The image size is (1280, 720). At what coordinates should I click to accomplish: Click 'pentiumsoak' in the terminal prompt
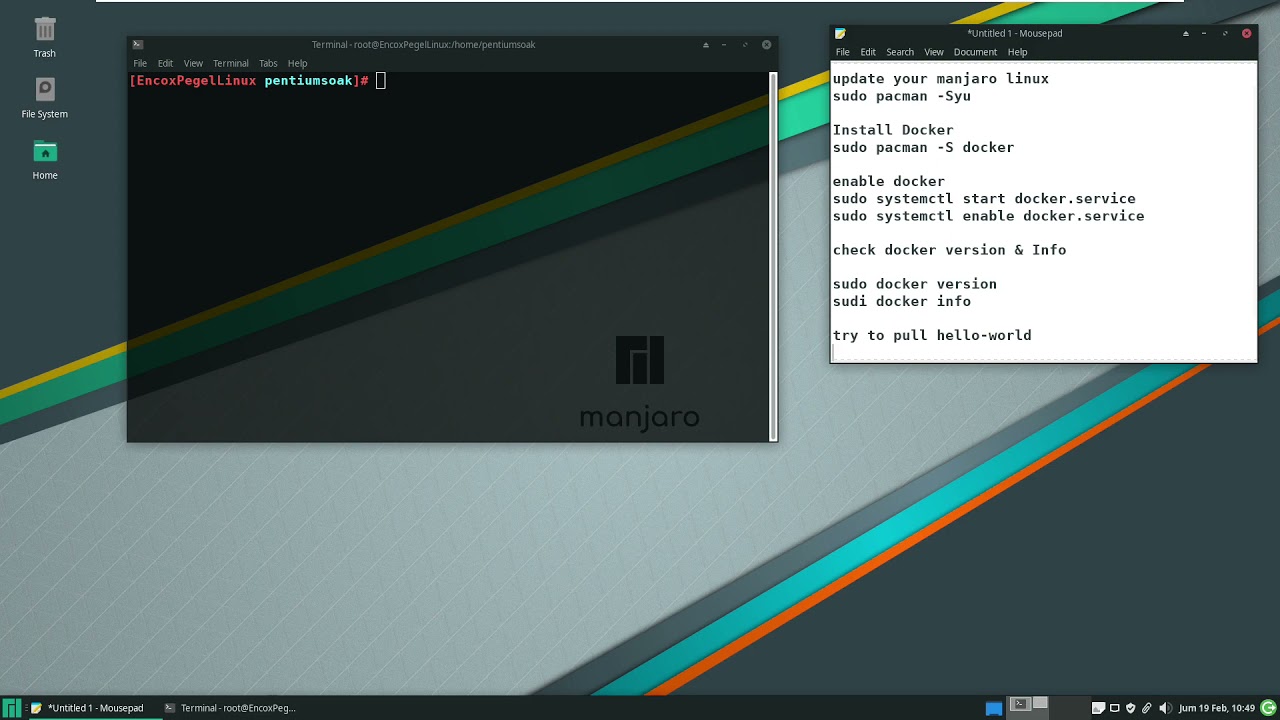point(308,80)
